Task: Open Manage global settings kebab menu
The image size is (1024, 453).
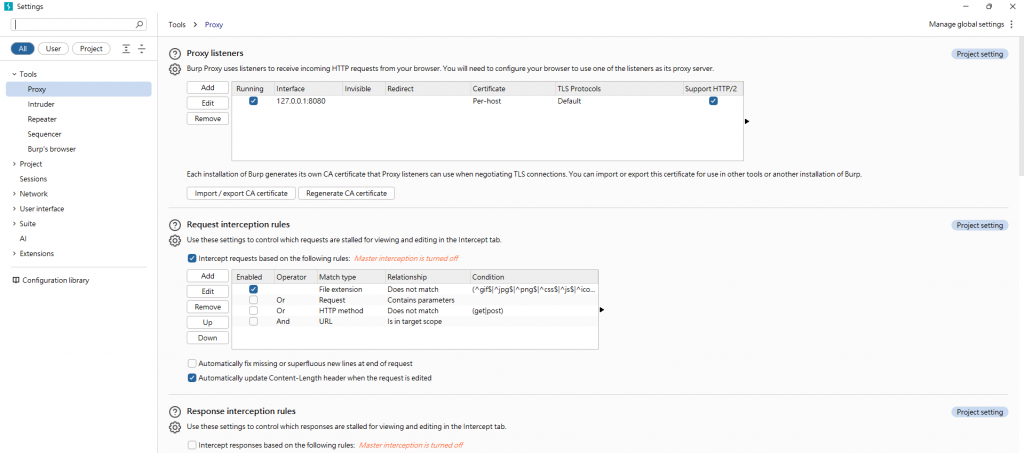Action: click(1012, 24)
